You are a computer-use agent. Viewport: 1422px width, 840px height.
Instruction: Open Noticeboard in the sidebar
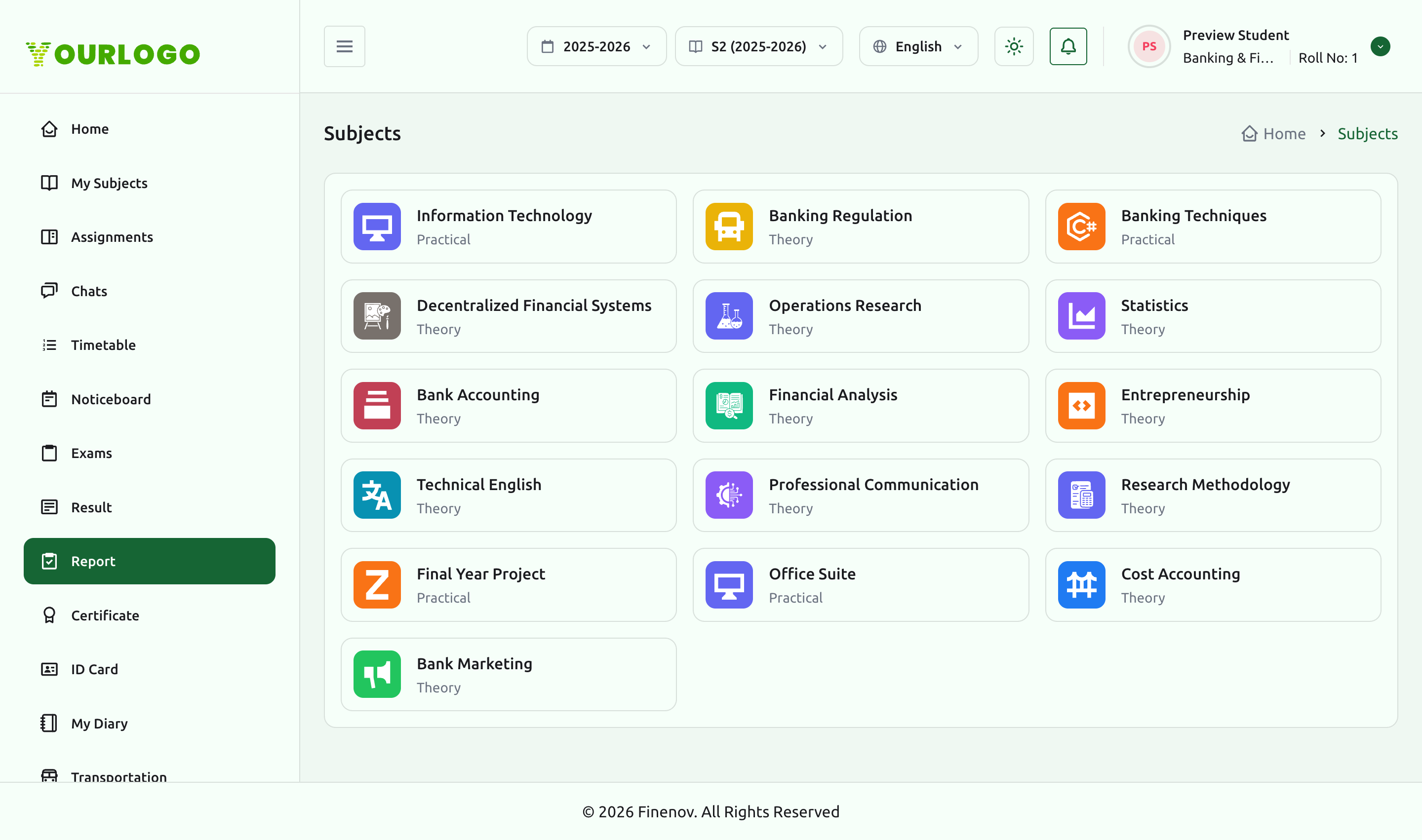pos(150,399)
